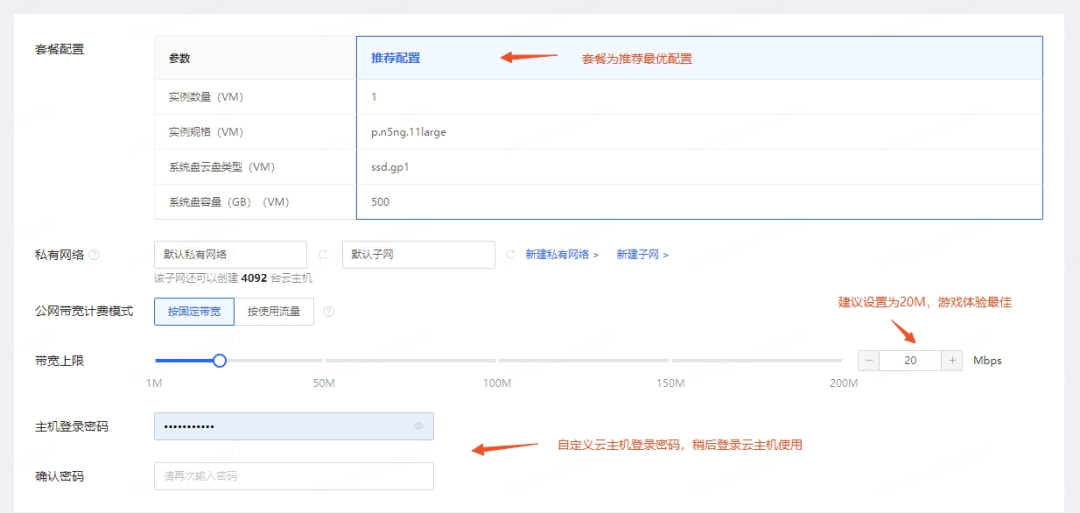Select 按固定带宽 billing mode

(x=194, y=312)
